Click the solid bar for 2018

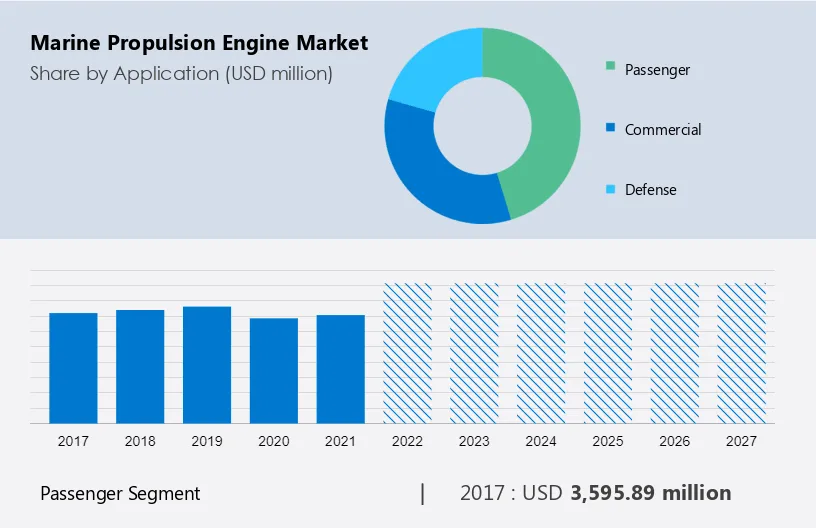click(x=140, y=367)
